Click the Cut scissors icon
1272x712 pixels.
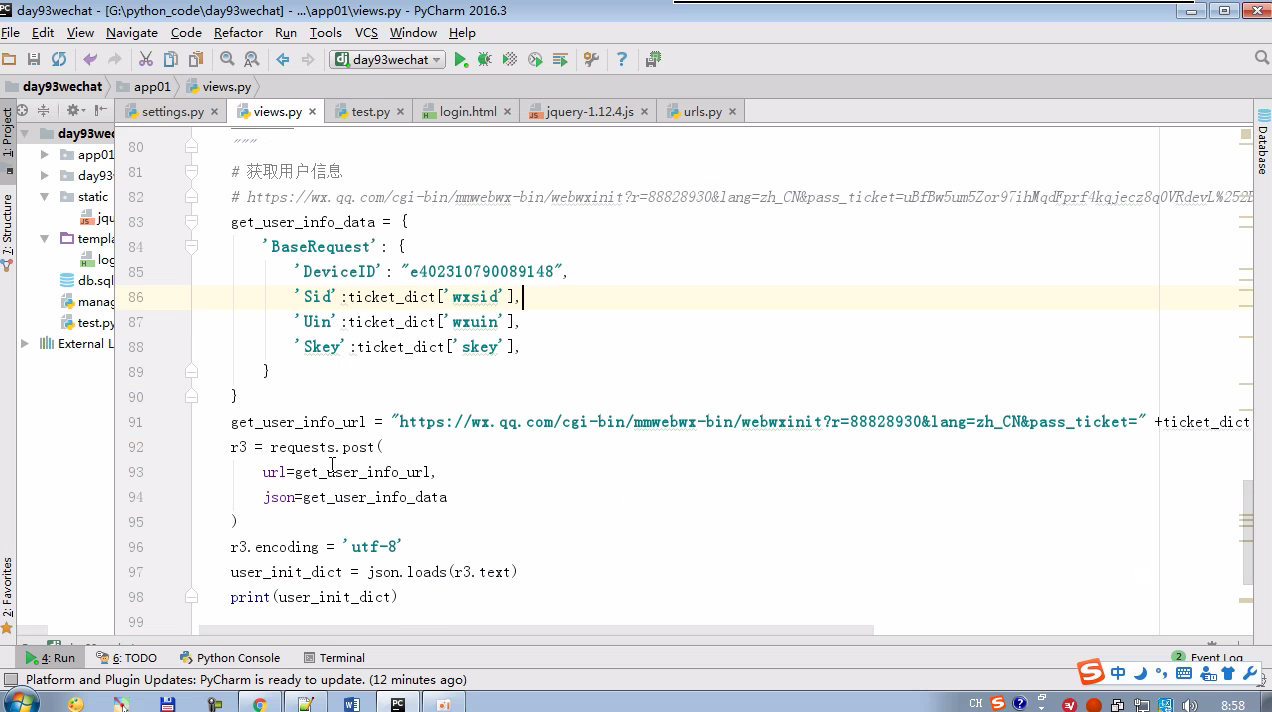coord(146,60)
